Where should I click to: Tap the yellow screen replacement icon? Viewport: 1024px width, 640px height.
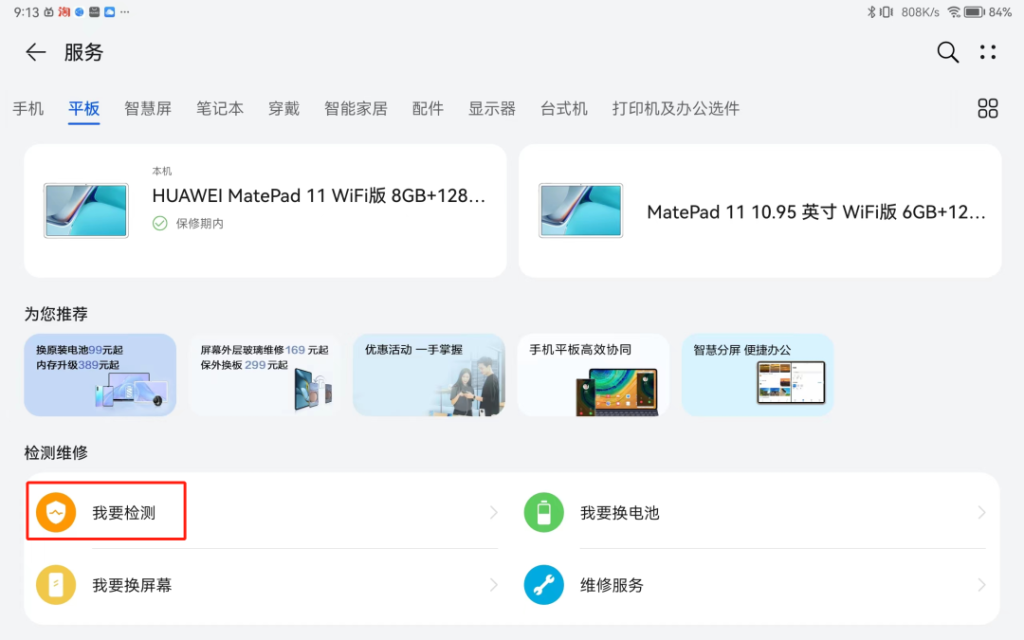point(56,584)
